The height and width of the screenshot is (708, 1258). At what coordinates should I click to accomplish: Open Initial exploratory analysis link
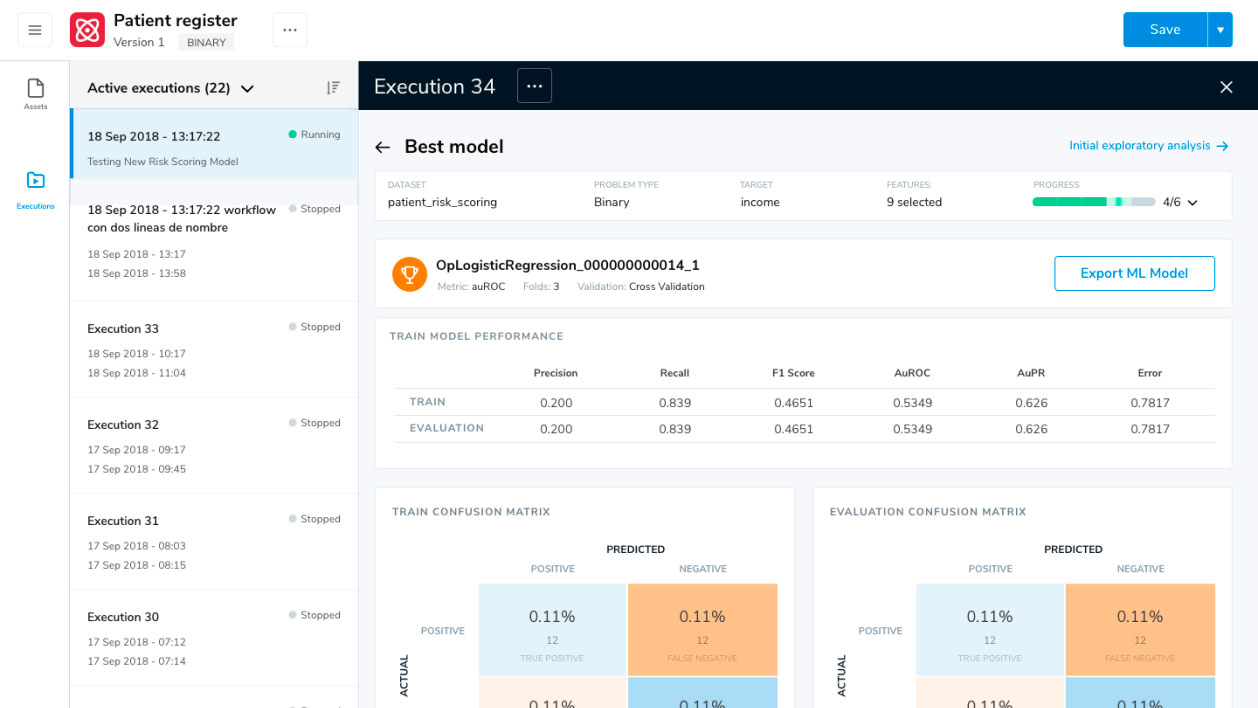(1148, 146)
